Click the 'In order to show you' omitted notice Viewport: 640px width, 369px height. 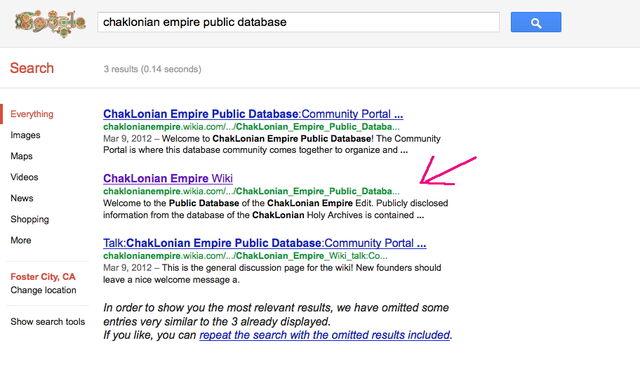pos(278,321)
